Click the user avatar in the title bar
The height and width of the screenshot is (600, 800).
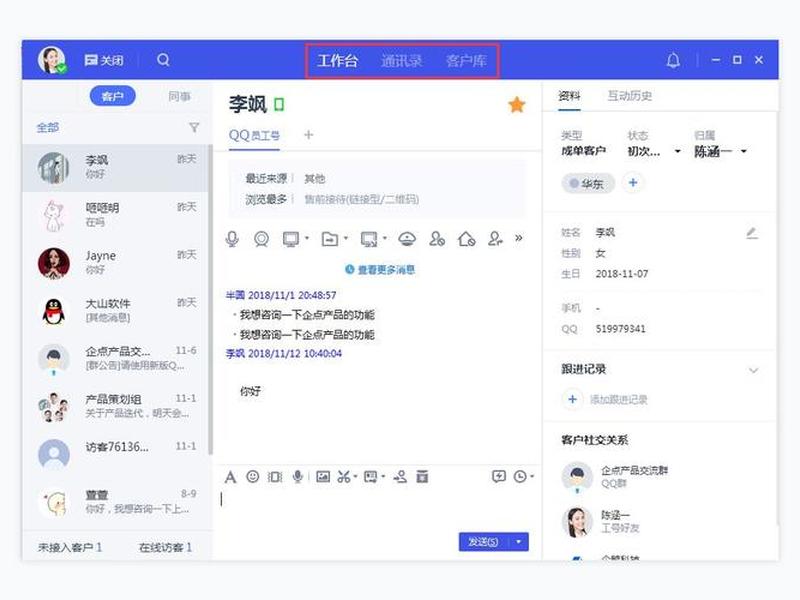pos(52,60)
